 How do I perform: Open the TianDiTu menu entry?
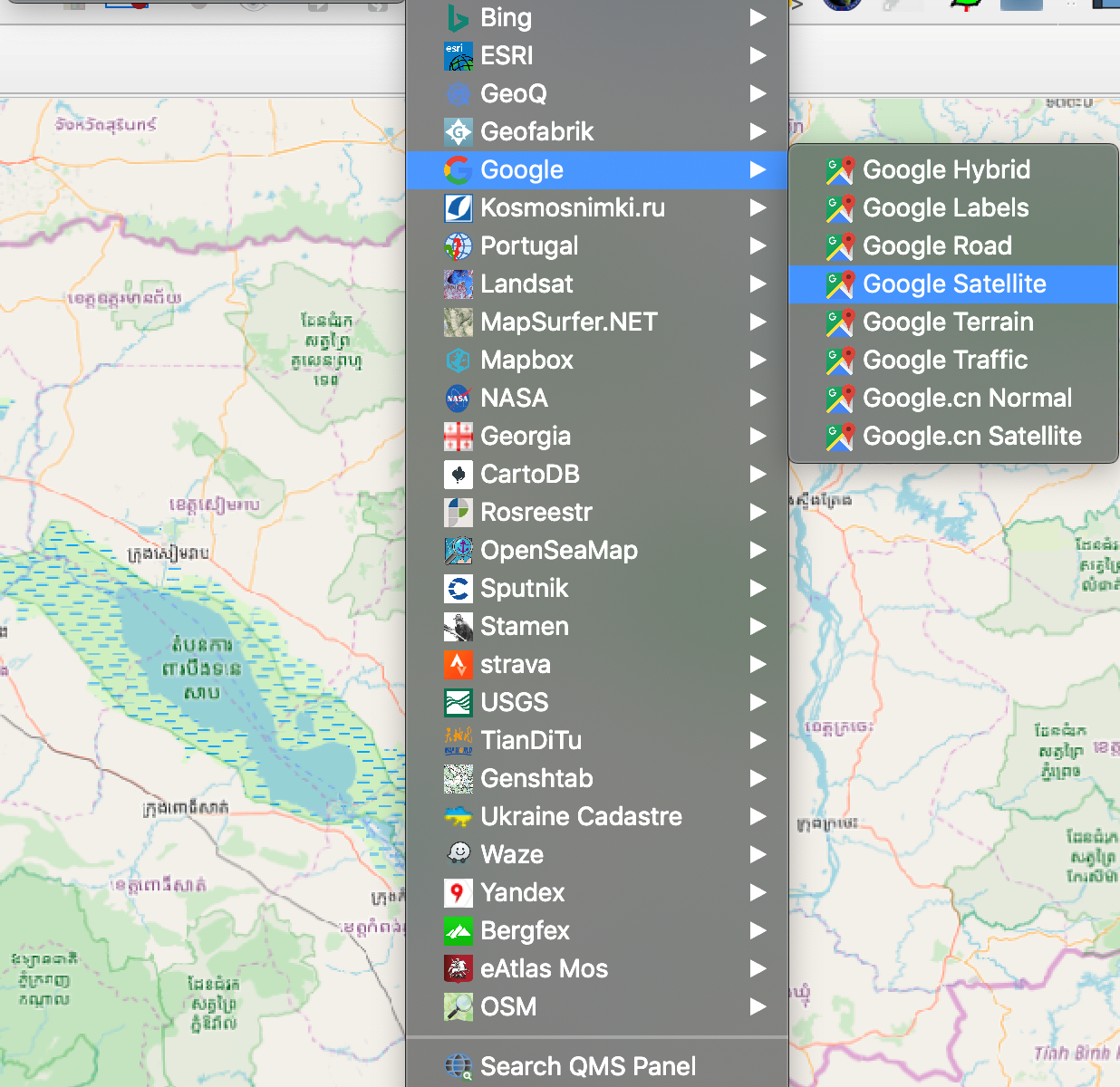point(597,741)
